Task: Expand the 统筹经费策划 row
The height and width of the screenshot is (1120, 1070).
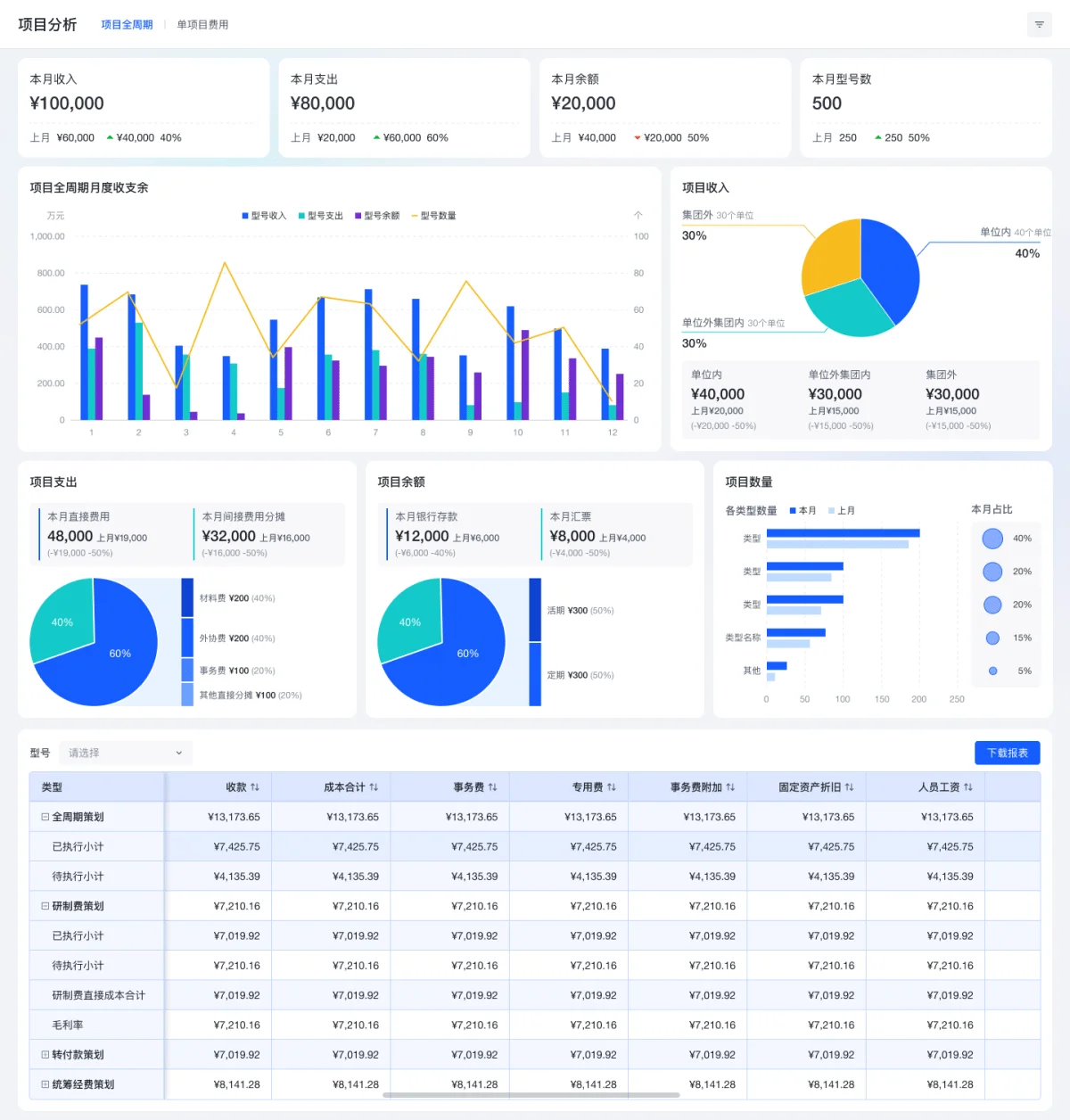Action: [45, 1084]
